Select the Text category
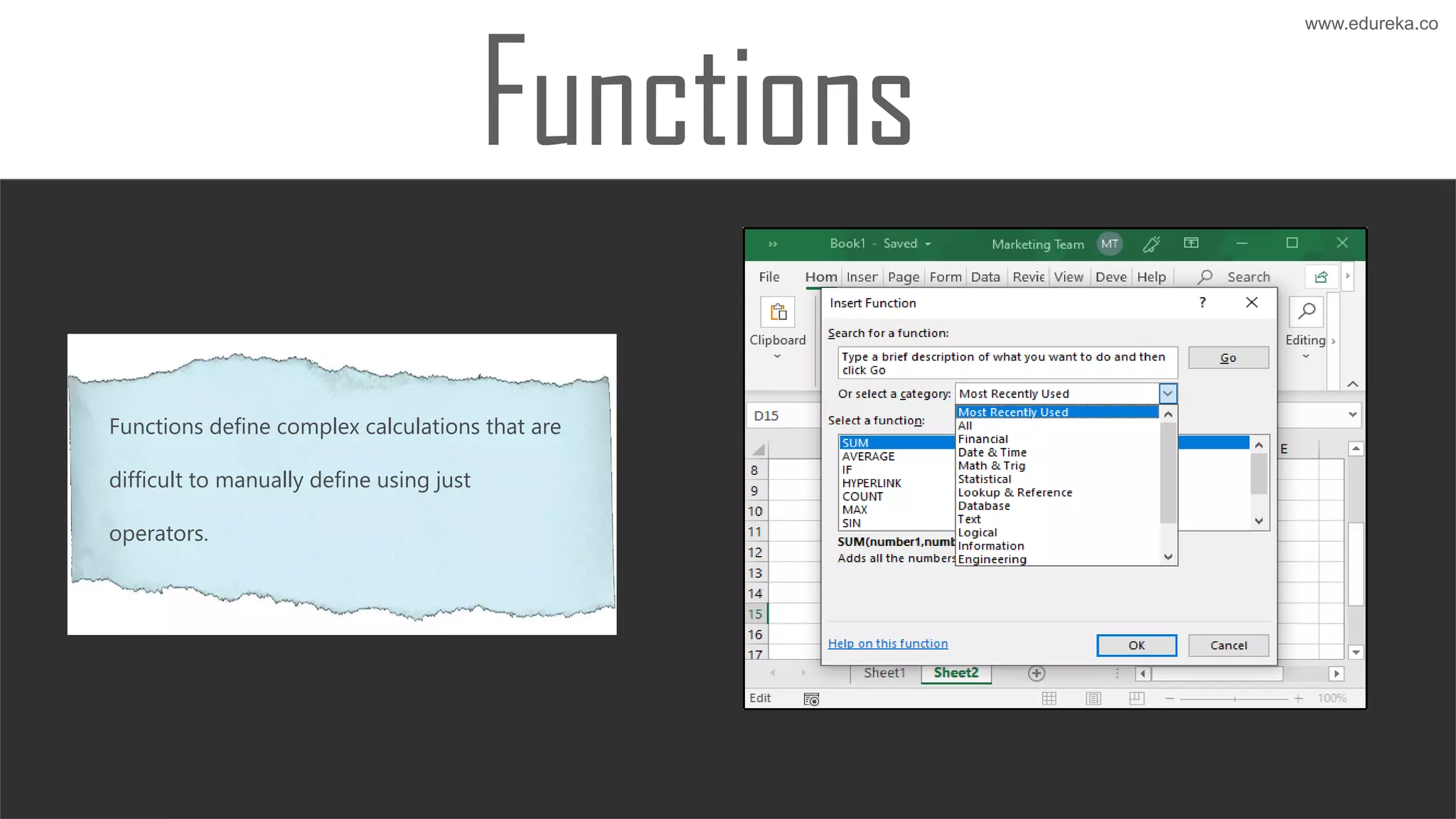This screenshot has width=1456, height=819. [x=1057, y=519]
